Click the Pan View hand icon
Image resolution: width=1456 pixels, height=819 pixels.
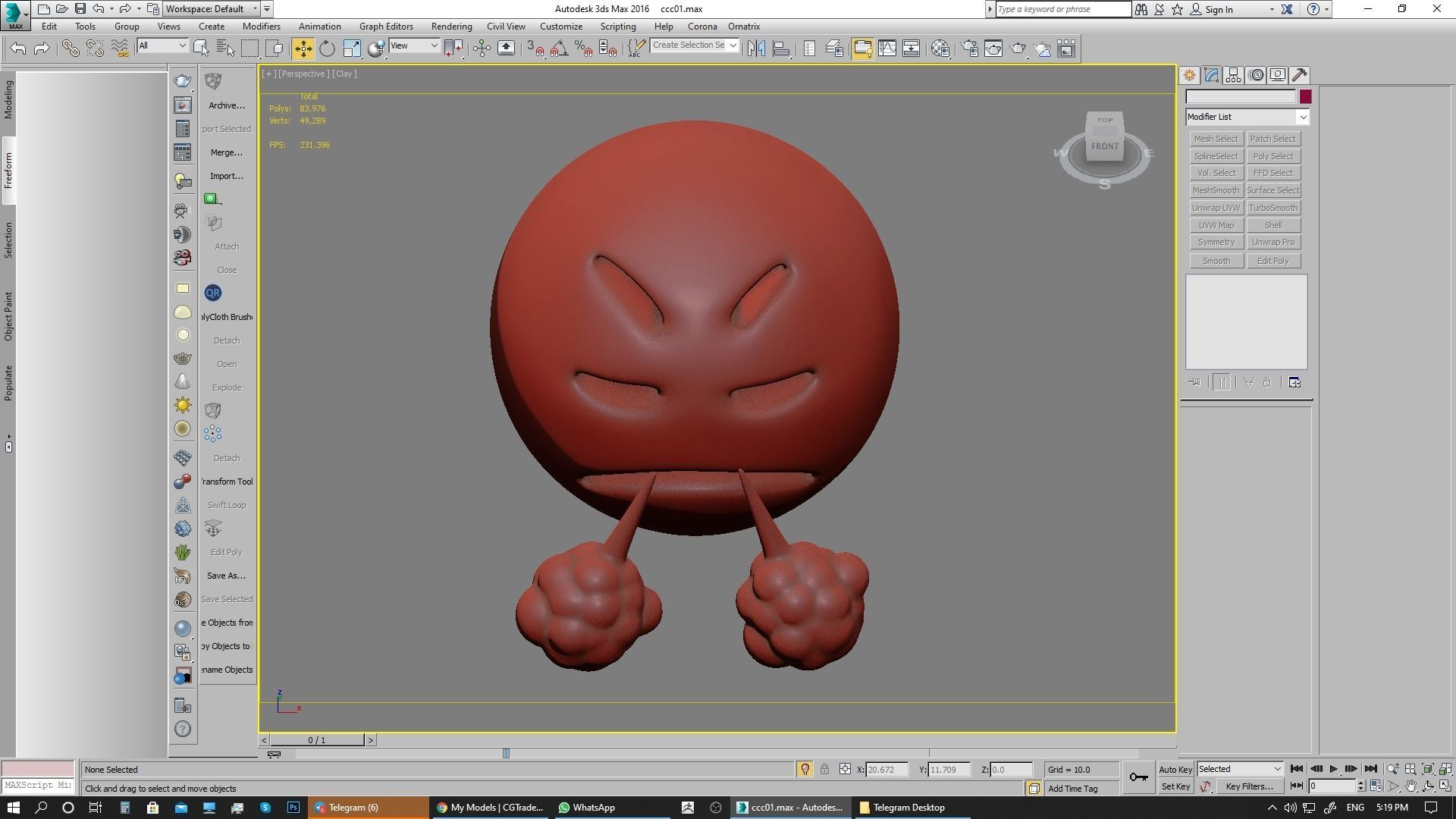tap(1410, 786)
